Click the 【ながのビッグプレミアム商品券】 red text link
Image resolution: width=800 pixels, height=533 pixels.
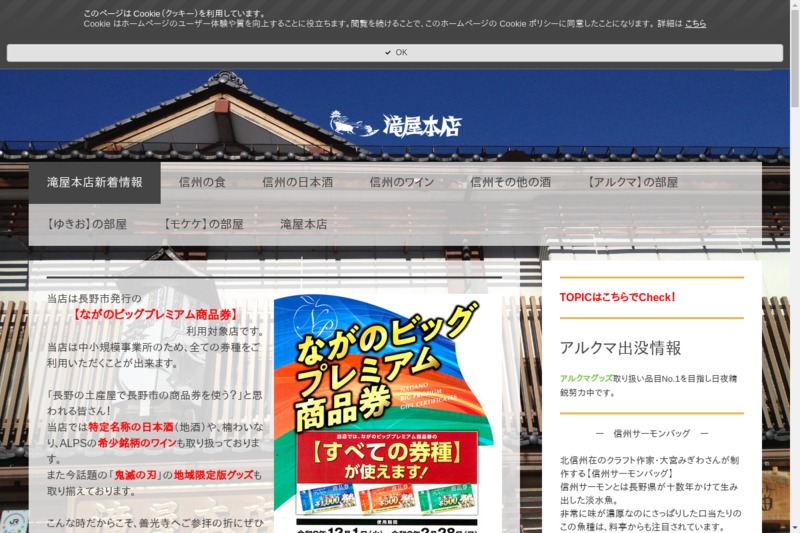[155, 314]
